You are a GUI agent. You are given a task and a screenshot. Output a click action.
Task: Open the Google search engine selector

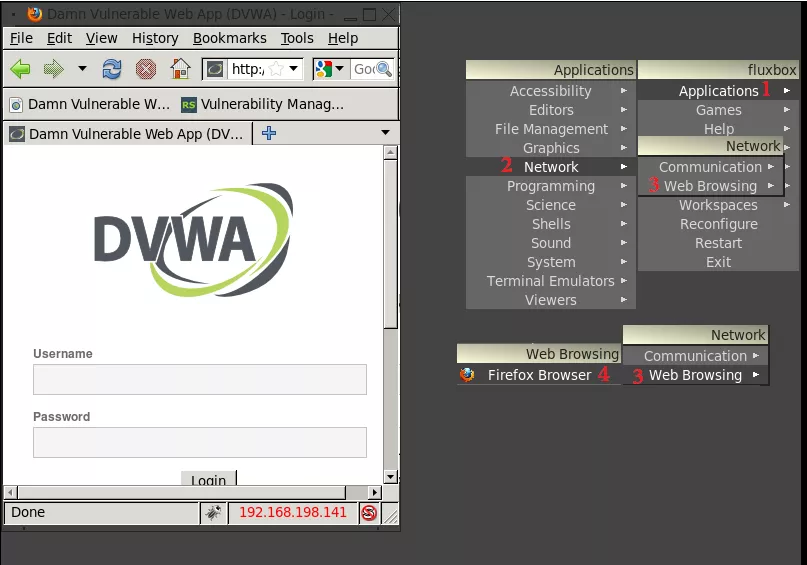pos(329,69)
